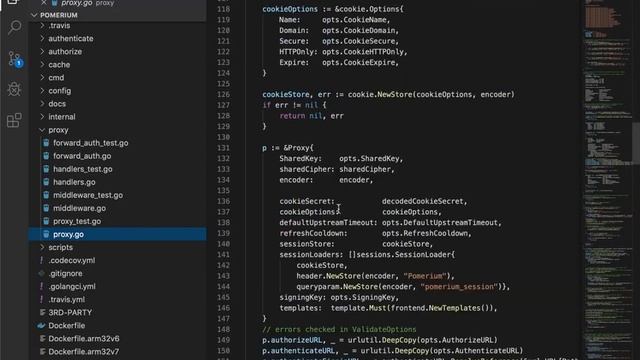The image size is (640, 360).
Task: Open .codecov.yml file
Action: [x=71, y=260]
